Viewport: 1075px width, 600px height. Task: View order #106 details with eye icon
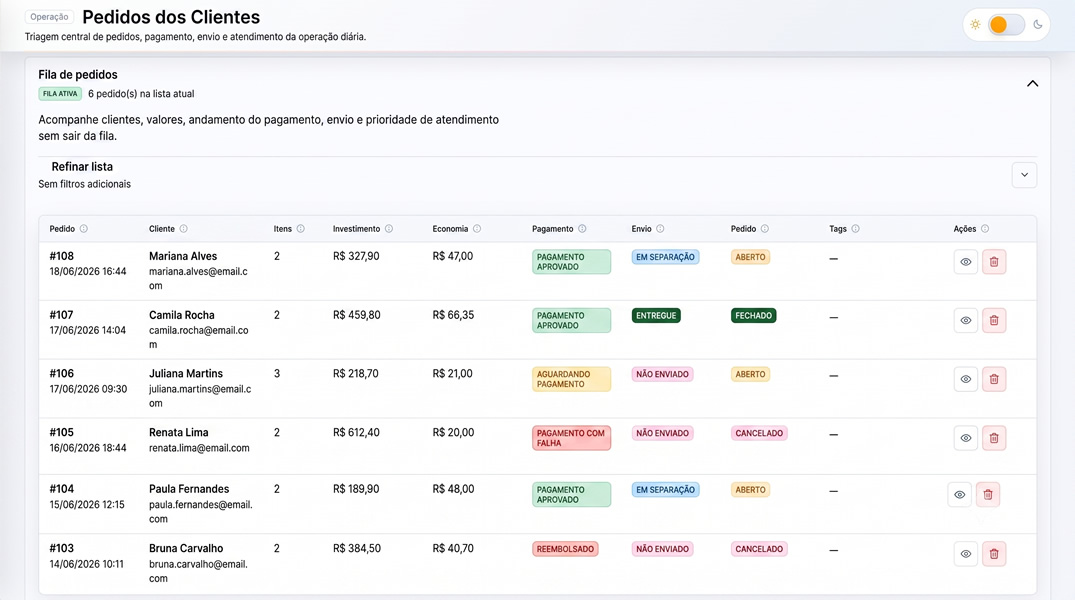[965, 379]
